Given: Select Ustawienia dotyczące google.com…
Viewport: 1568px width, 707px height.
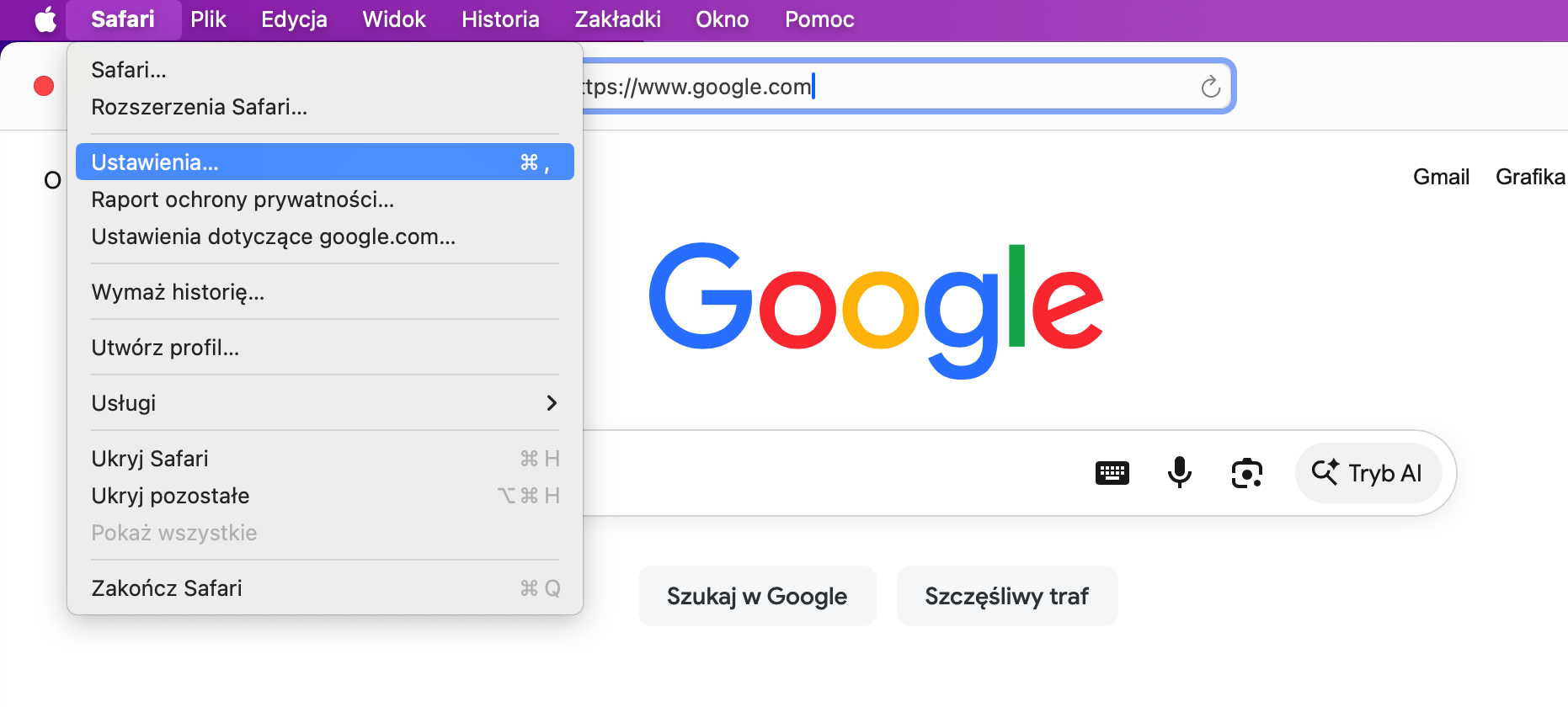Looking at the screenshot, I should [x=325, y=237].
